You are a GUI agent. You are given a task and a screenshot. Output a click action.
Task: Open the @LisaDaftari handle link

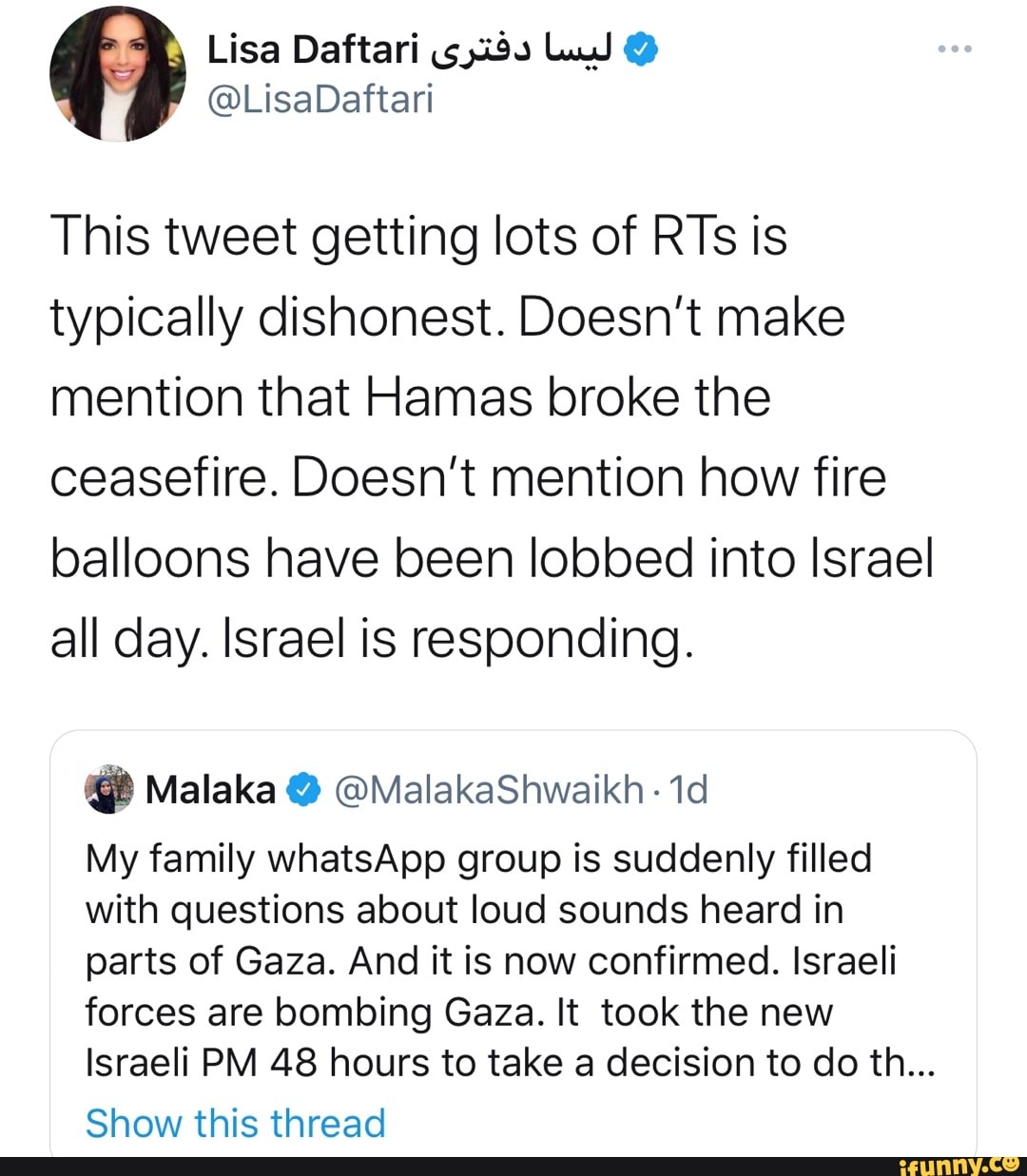(x=320, y=99)
